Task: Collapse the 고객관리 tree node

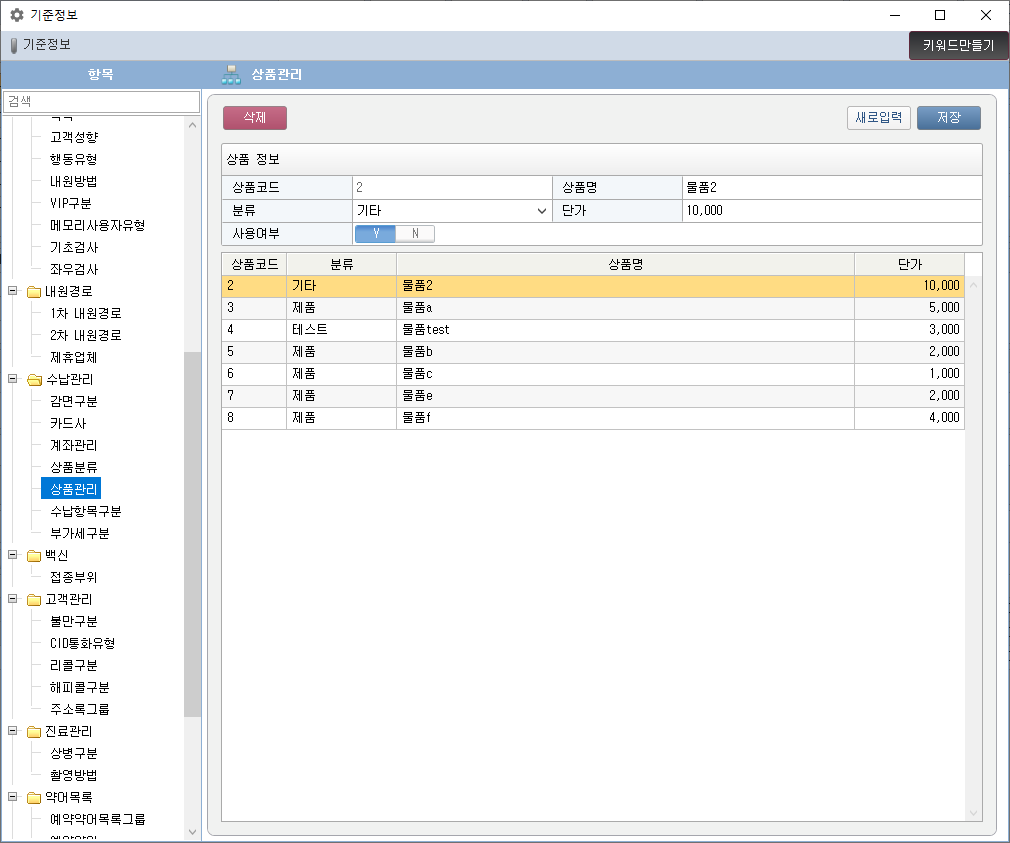Action: 13,600
